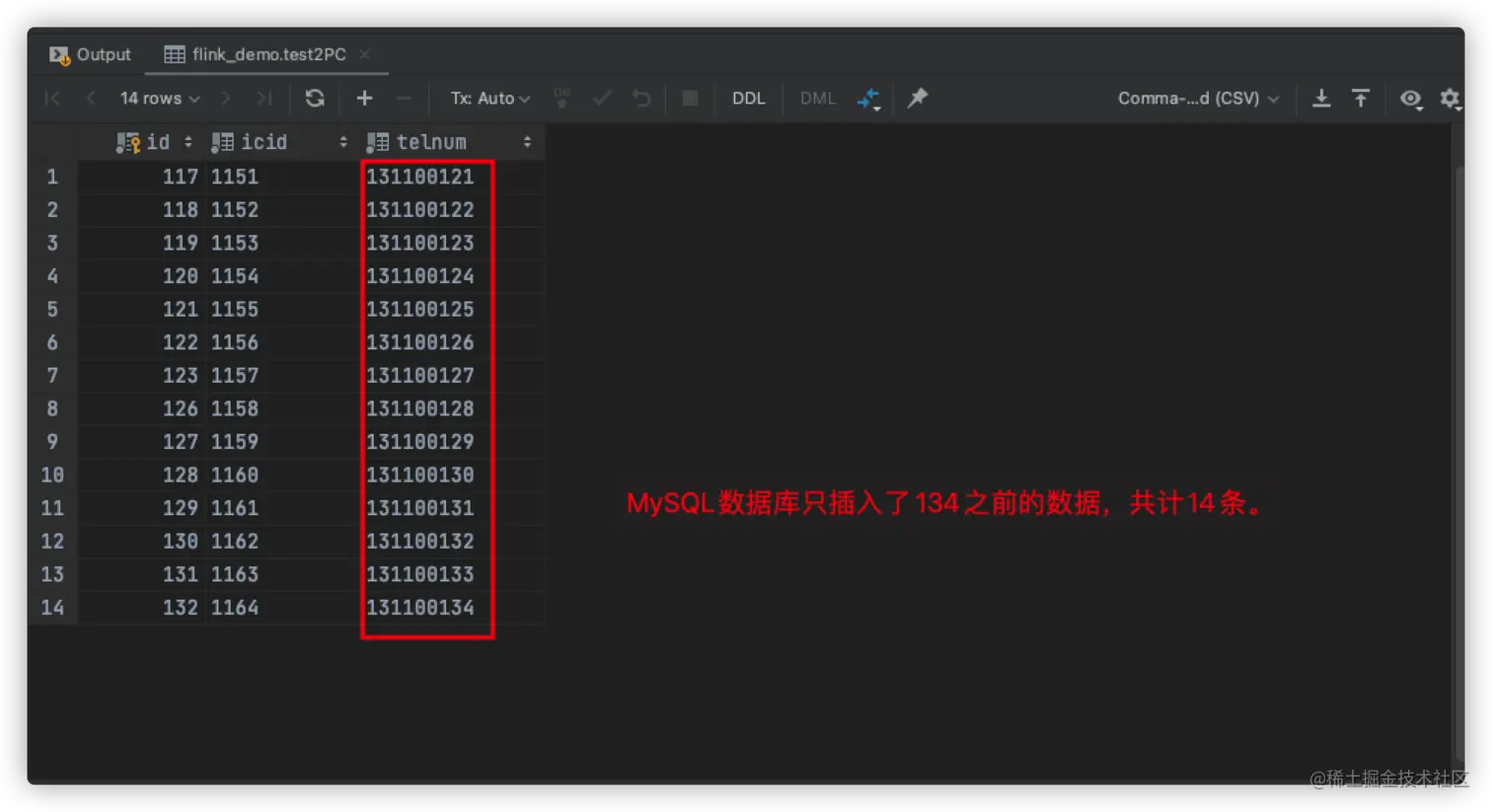The height and width of the screenshot is (812, 1492).
Task: Open the compare data sources icon
Action: coord(868,98)
